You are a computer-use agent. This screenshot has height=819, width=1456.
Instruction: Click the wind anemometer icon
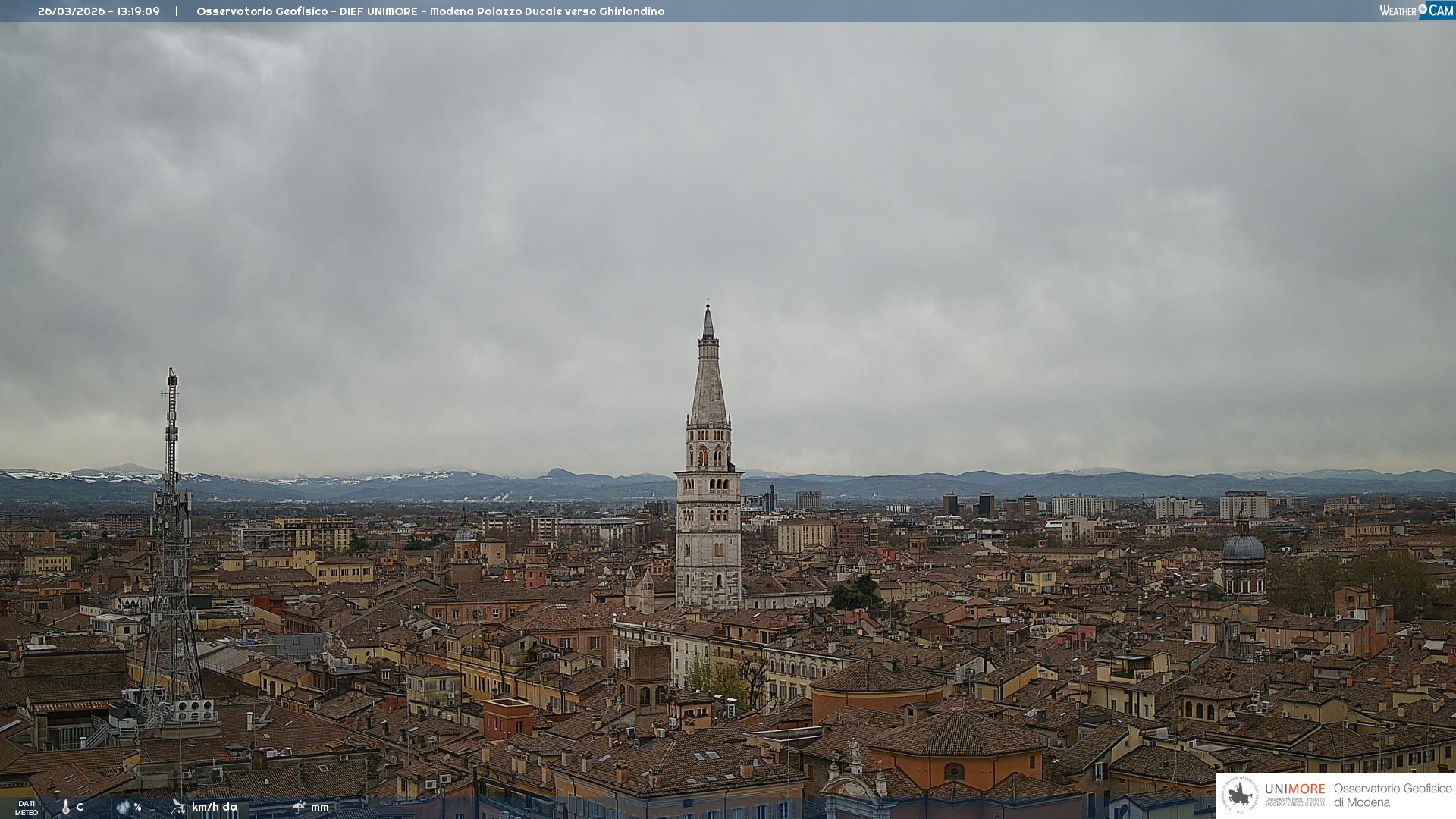point(178,807)
